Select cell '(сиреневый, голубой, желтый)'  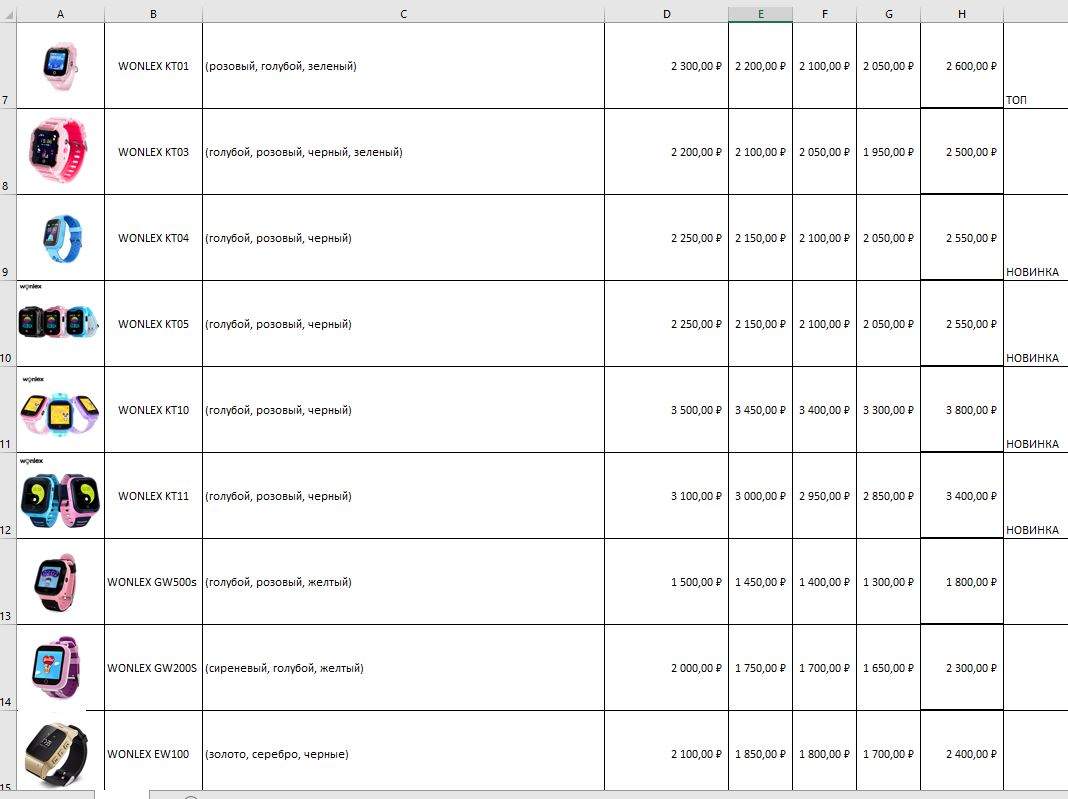pos(403,668)
